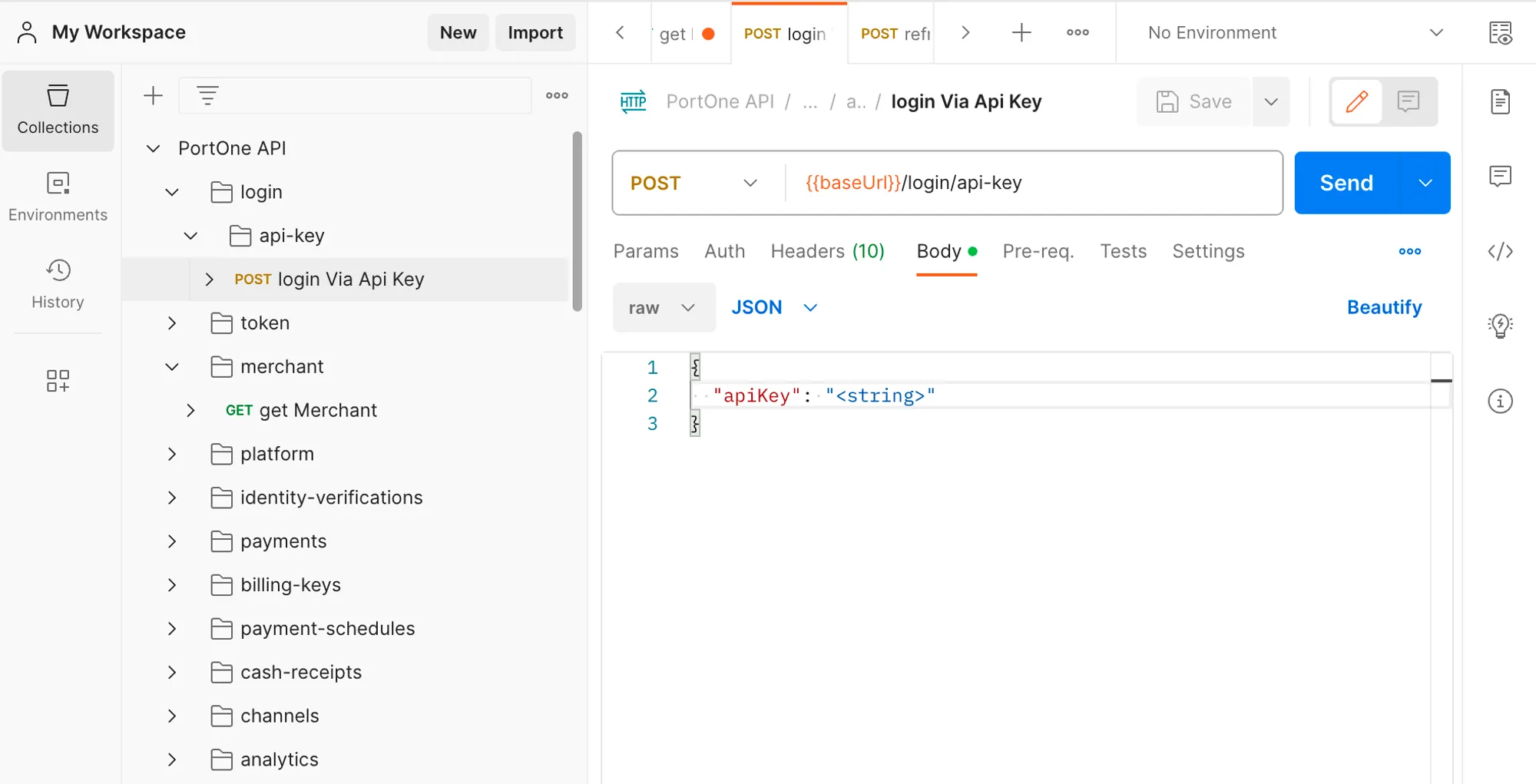Open filter options in the collections sidebar
Image resolution: width=1536 pixels, height=784 pixels.
[x=207, y=94]
